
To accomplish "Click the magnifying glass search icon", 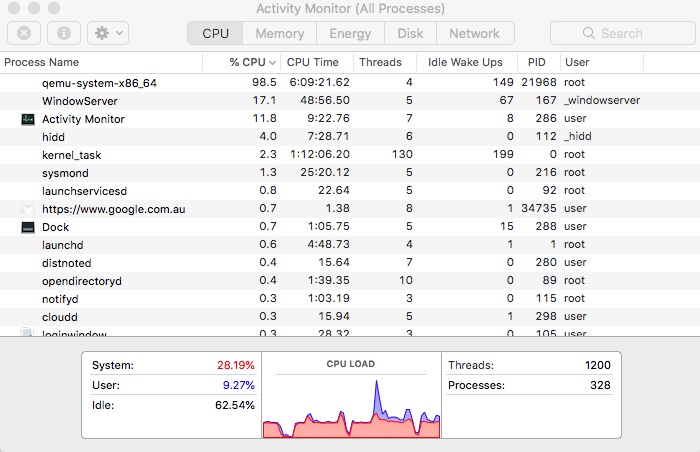I will click(x=589, y=33).
